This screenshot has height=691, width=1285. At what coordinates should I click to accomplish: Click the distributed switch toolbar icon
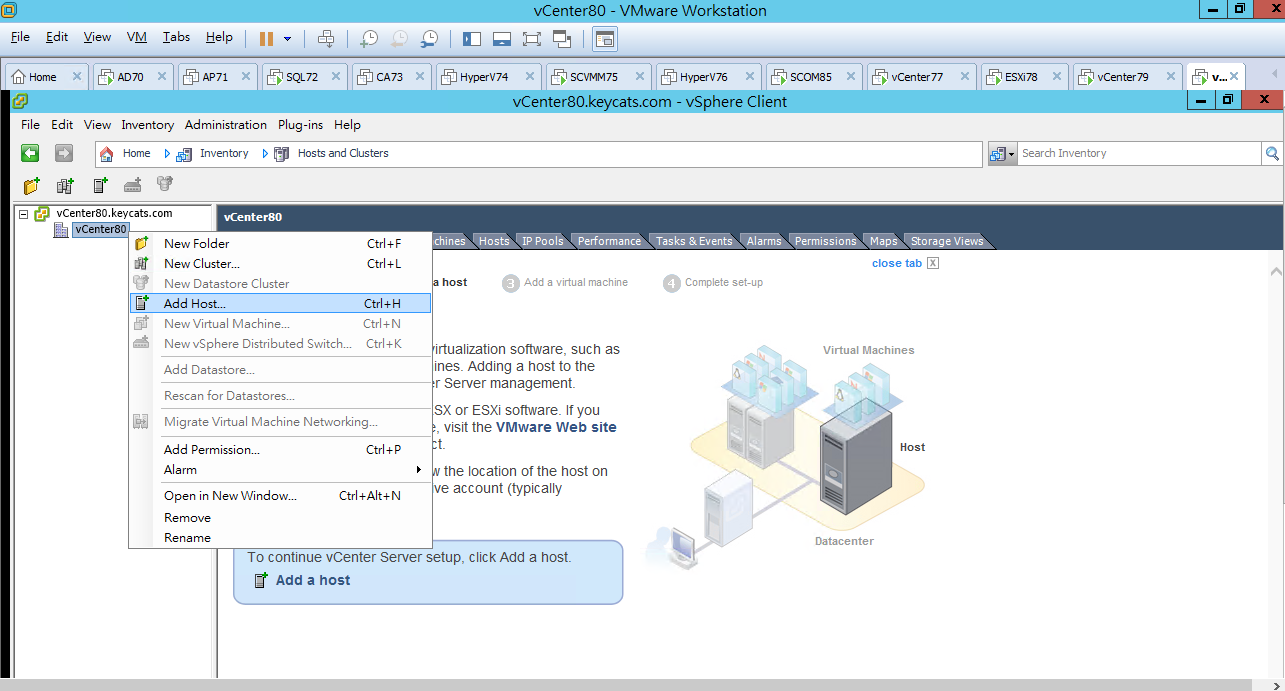[132, 185]
